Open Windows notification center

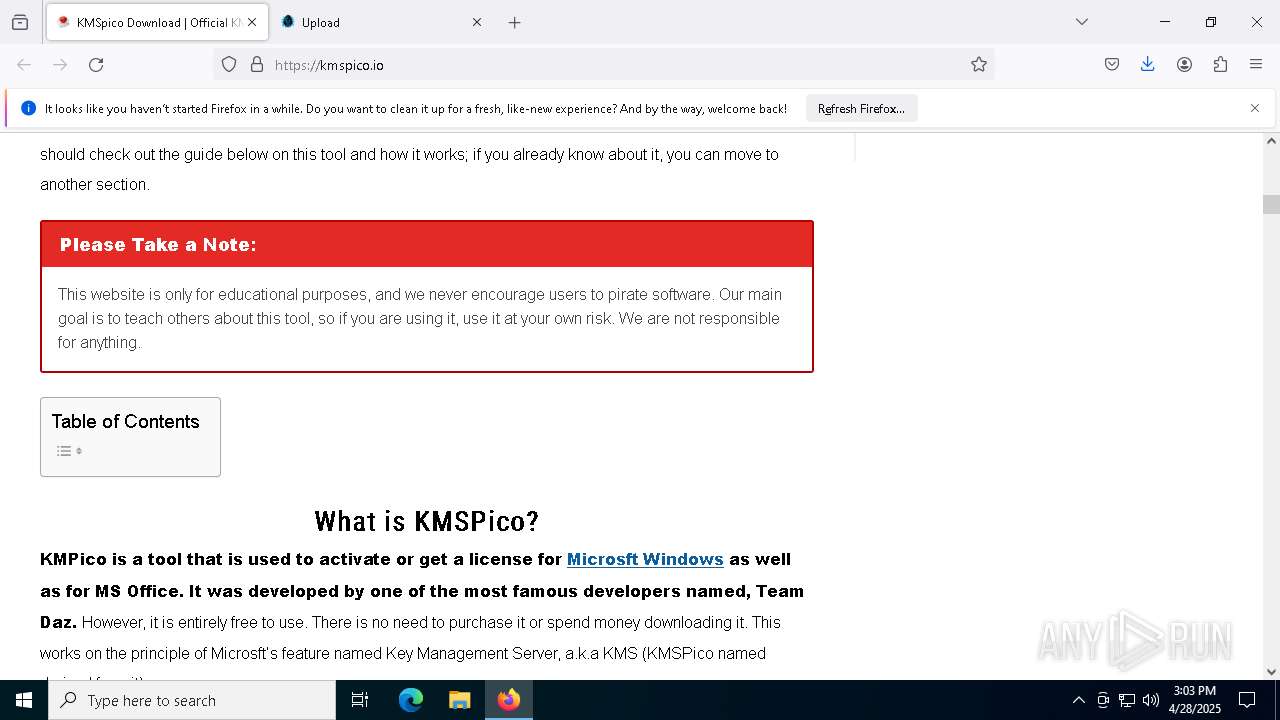click(x=1247, y=700)
